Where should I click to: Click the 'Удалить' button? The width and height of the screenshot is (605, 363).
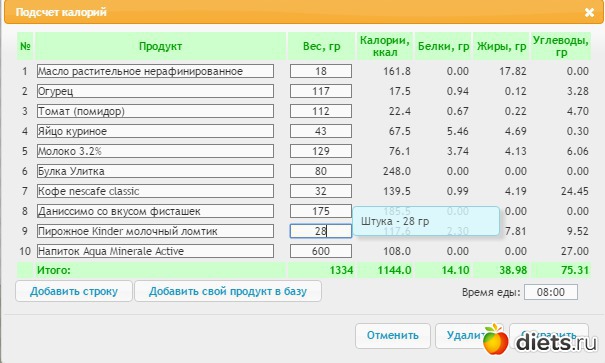click(x=461, y=336)
